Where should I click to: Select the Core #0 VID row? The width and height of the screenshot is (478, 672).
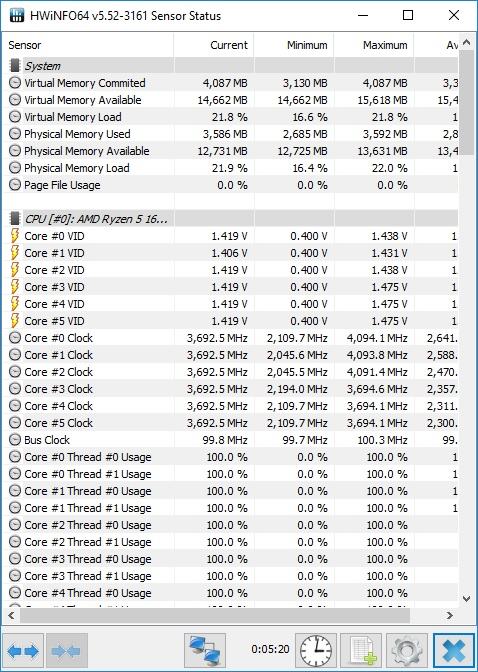(x=233, y=236)
